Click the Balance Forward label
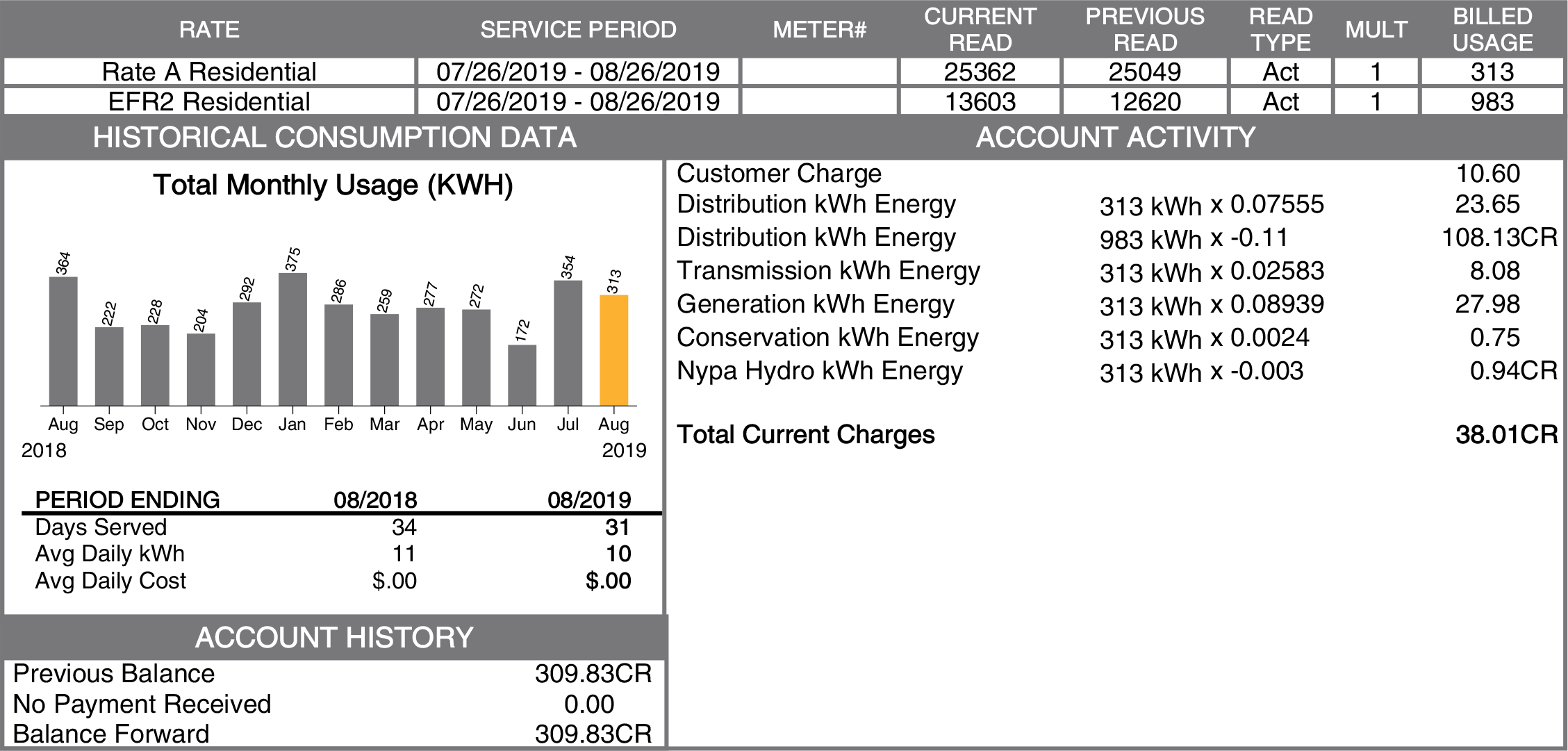Image resolution: width=1568 pixels, height=751 pixels. [x=111, y=734]
